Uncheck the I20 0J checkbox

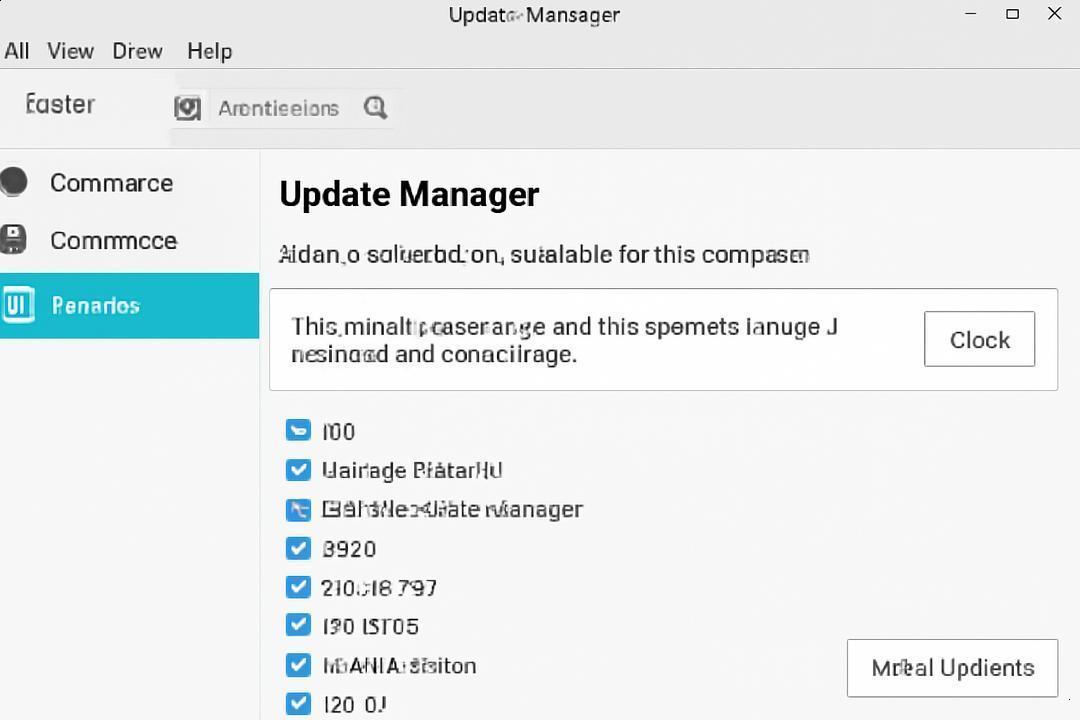pyautogui.click(x=298, y=703)
